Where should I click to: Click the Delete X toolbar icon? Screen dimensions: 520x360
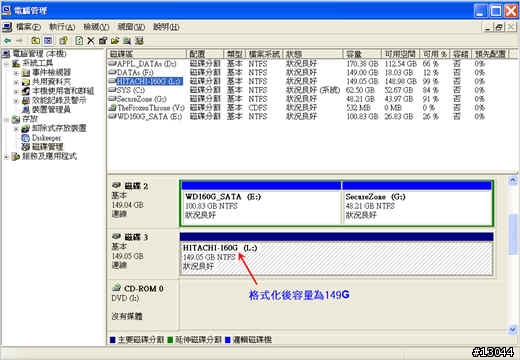[x=91, y=41]
